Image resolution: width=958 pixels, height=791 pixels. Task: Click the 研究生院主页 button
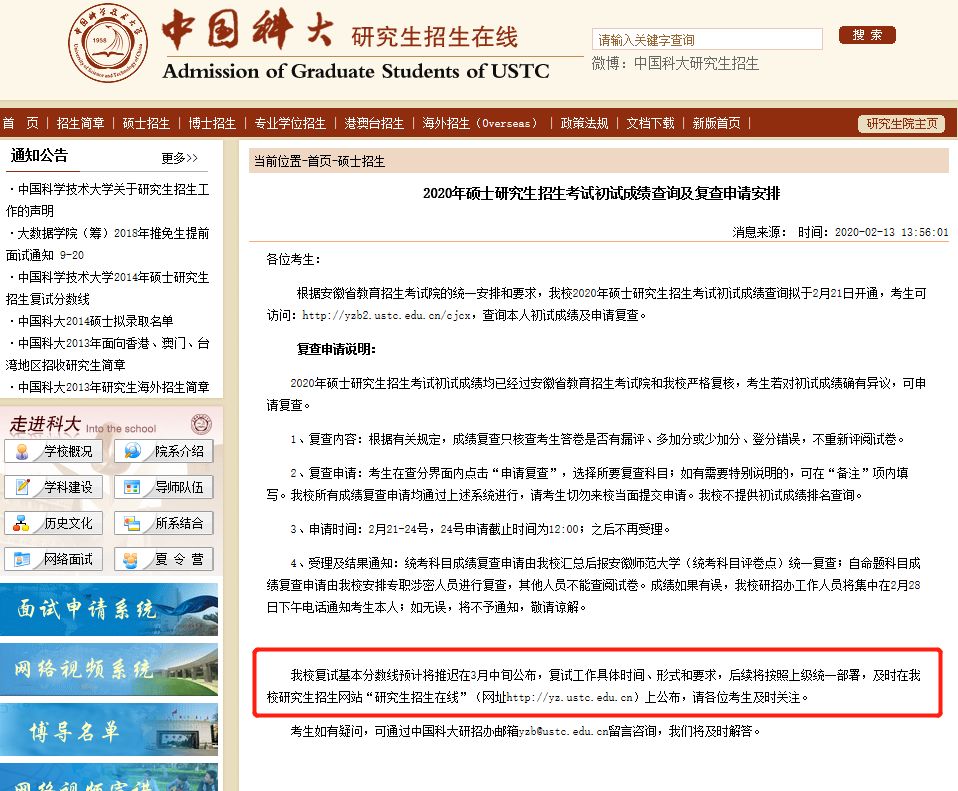(x=901, y=123)
